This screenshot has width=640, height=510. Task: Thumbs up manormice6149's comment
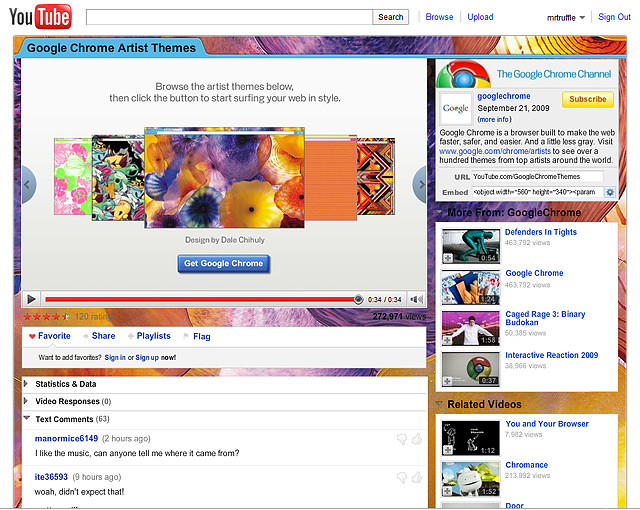tap(416, 439)
